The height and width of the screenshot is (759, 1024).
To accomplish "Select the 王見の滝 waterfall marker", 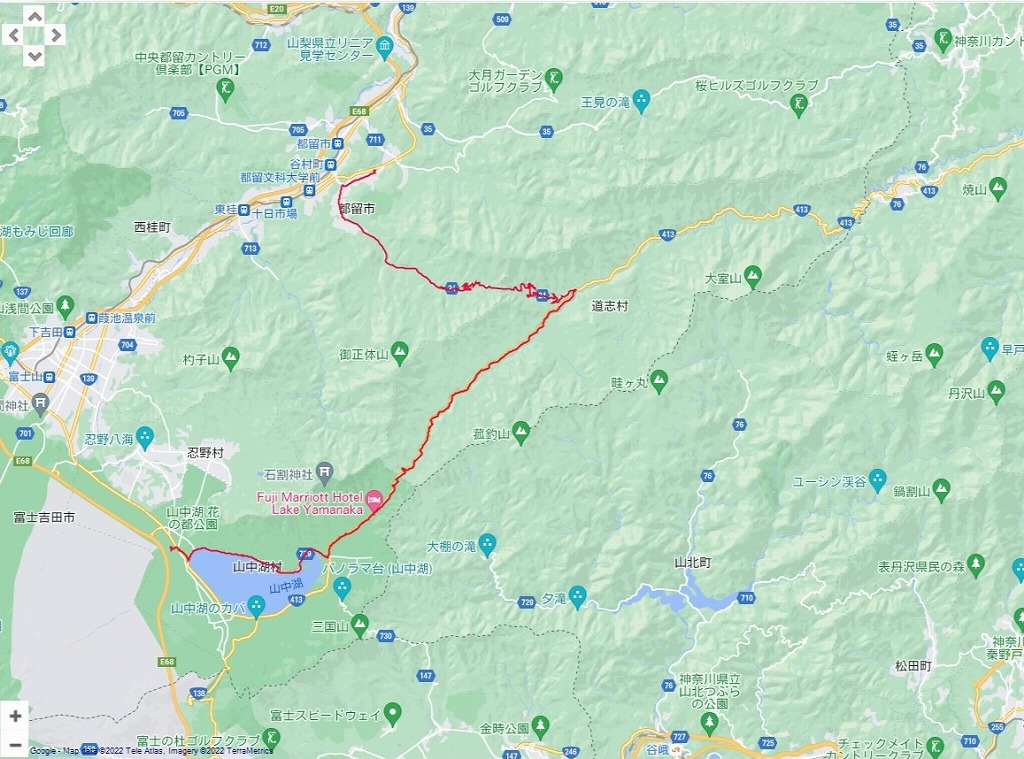I will [642, 101].
